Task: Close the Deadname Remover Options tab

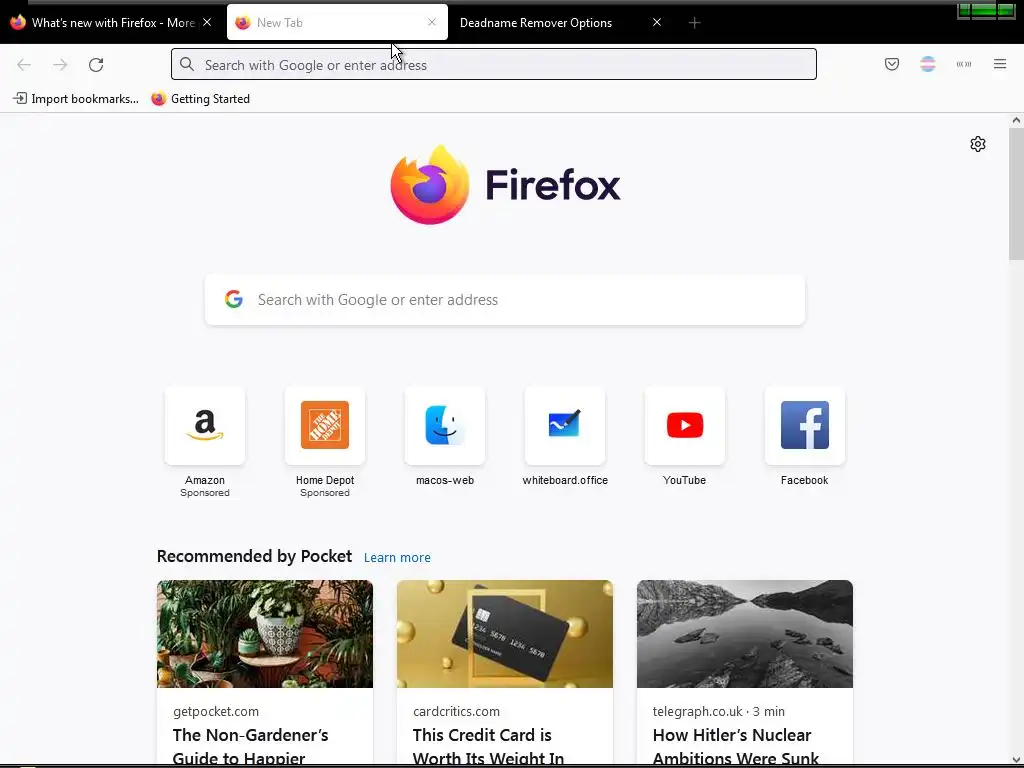Action: pos(657,22)
